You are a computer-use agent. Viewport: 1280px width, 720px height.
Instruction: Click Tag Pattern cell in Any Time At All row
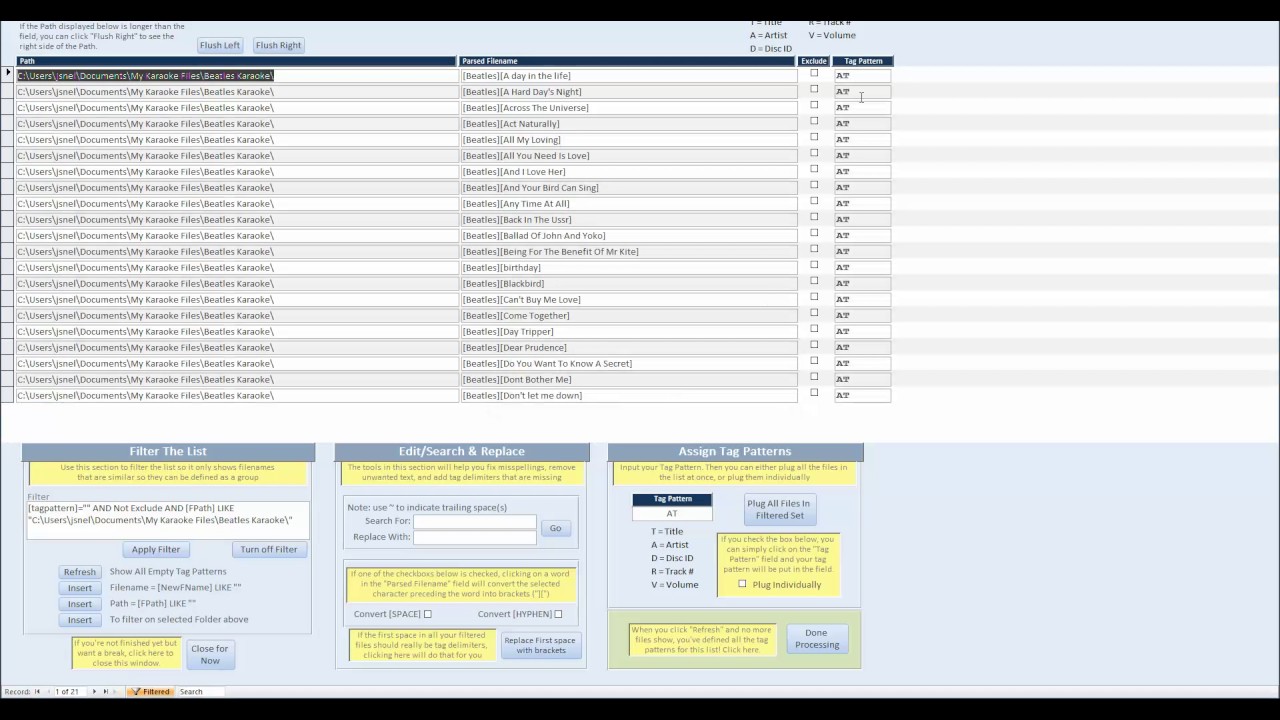pos(862,203)
